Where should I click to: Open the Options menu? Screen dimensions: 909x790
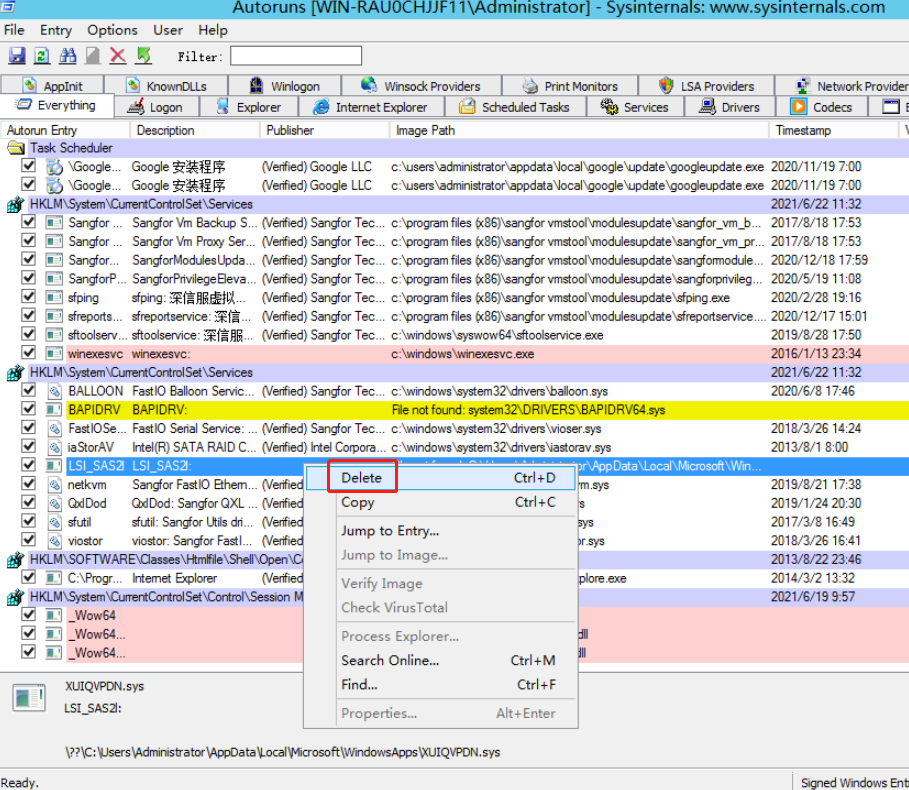click(112, 30)
